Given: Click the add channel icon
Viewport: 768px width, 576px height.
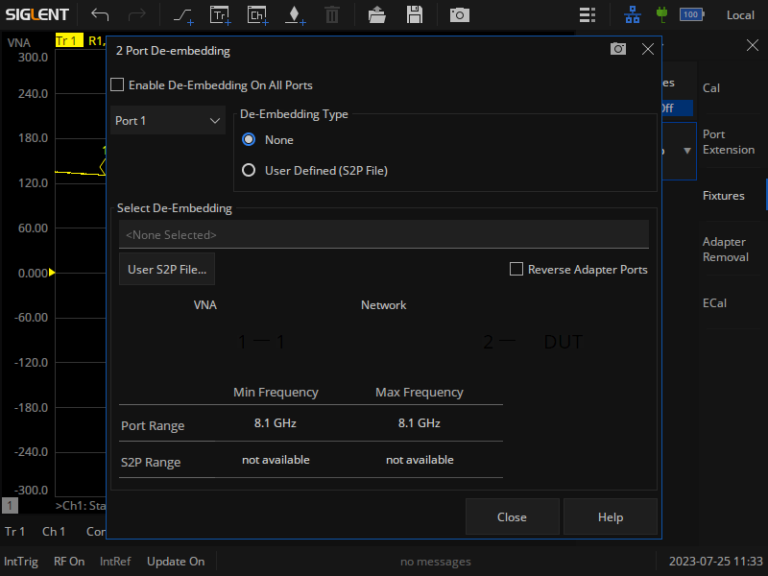Looking at the screenshot, I should tap(257, 15).
